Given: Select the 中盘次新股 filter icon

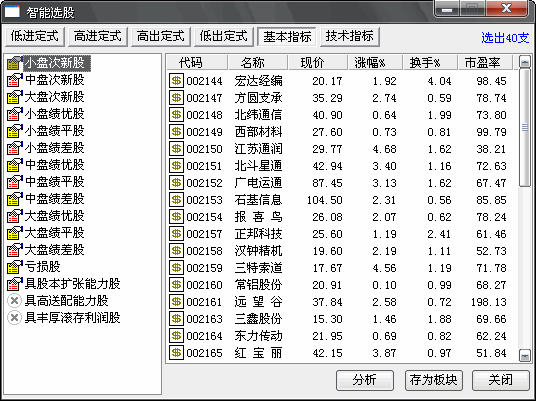Looking at the screenshot, I should pyautogui.click(x=15, y=80).
